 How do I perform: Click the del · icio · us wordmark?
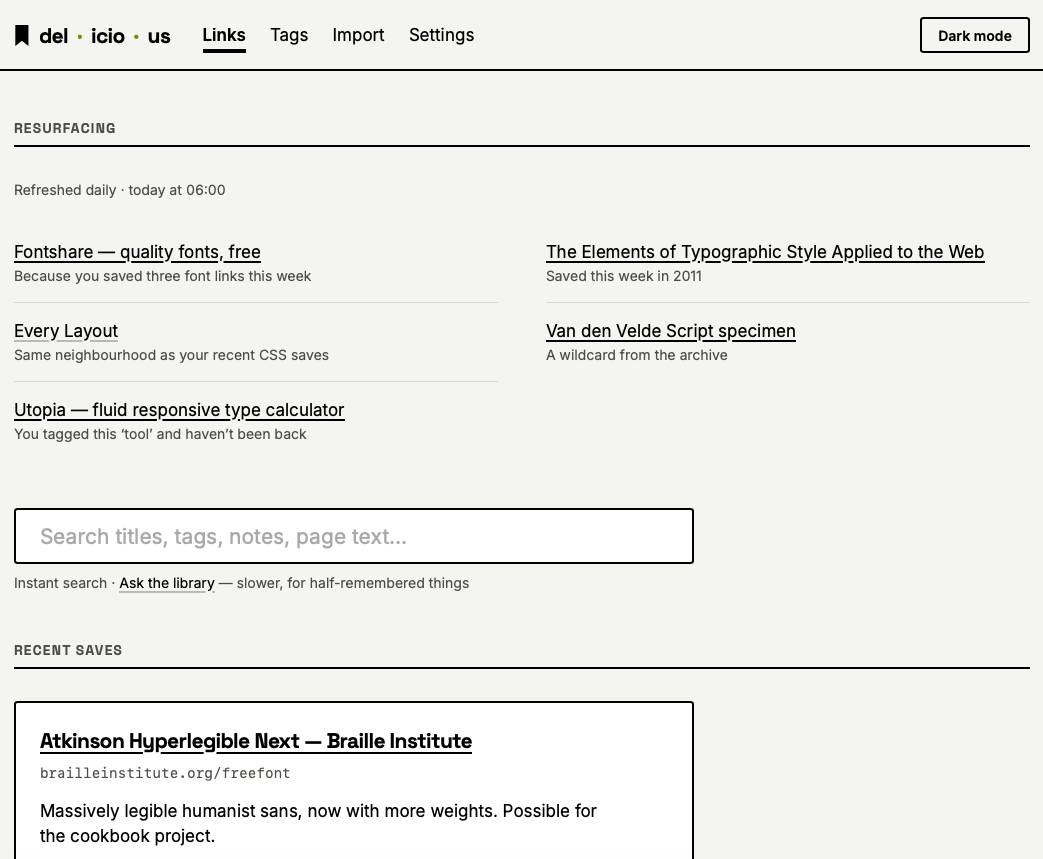[x=105, y=36]
